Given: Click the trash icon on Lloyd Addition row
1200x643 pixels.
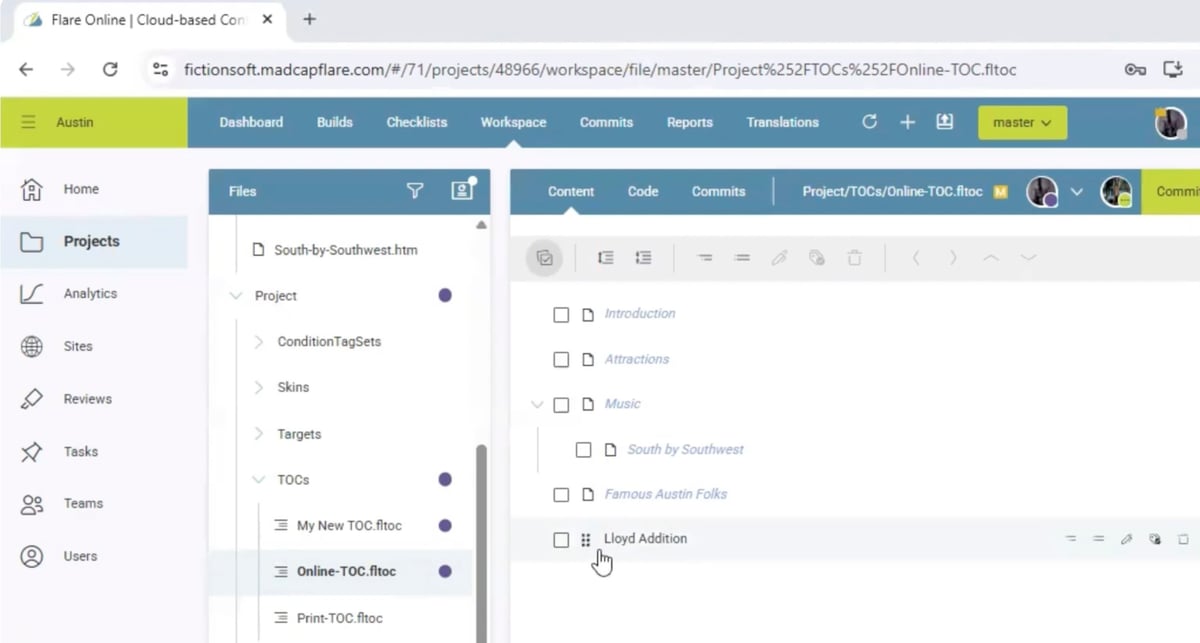Looking at the screenshot, I should click(x=1183, y=539).
